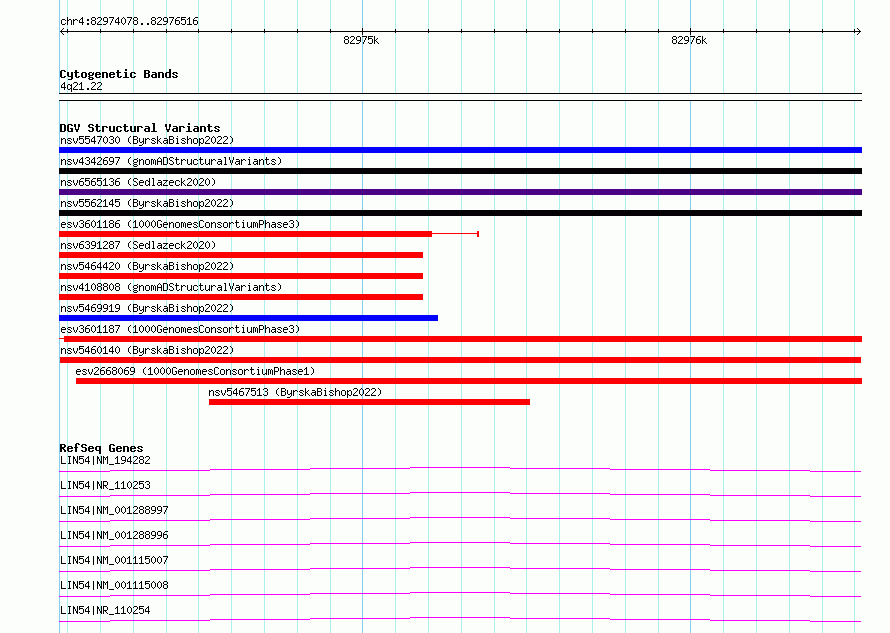Viewport: 890px width, 633px height.
Task: Click the red bar of nsv6391287
Action: coord(241,255)
